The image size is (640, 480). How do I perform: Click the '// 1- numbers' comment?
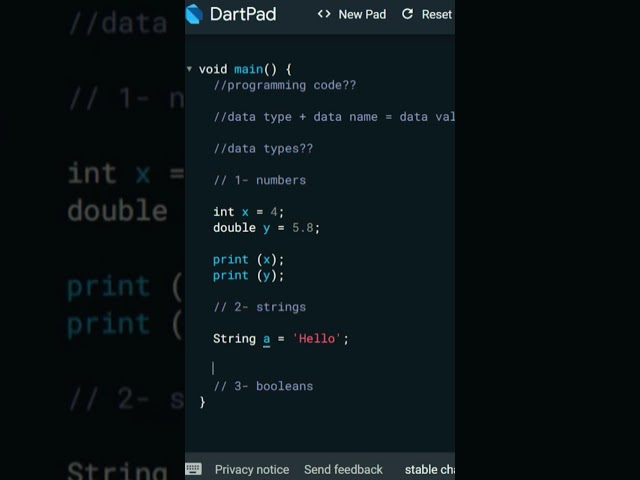click(260, 180)
